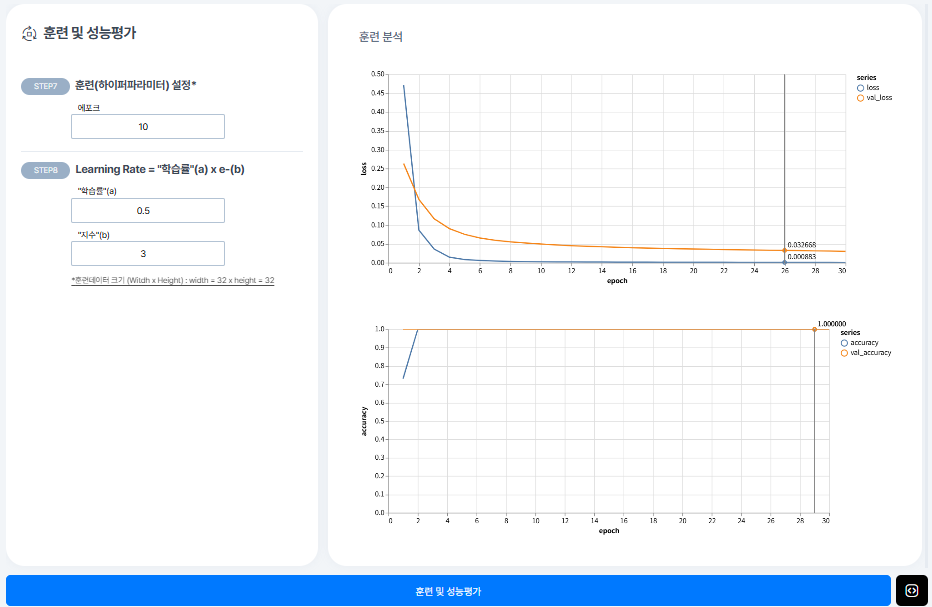
Task: Click the loss legend circle
Action: click(x=860, y=88)
